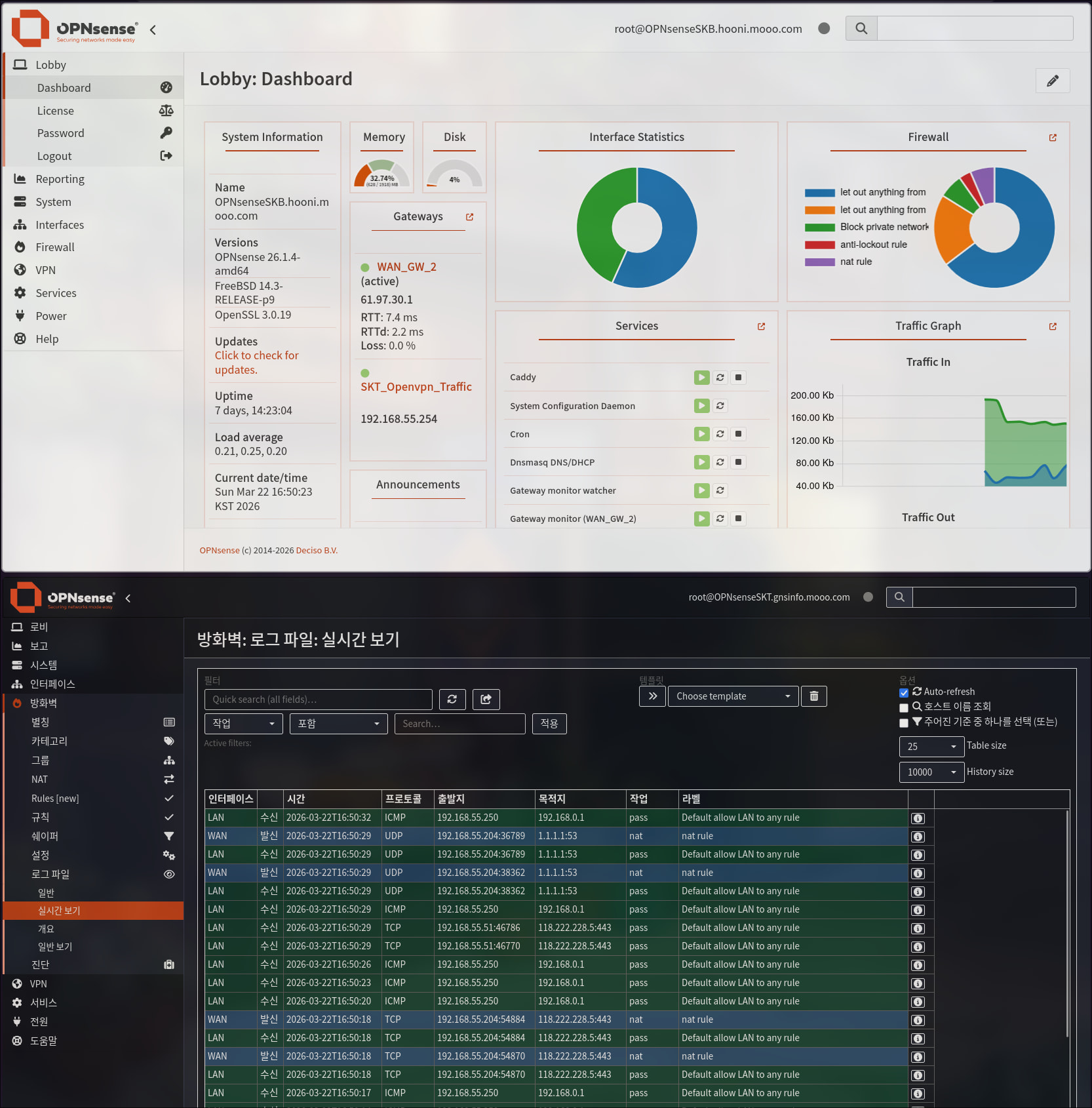Open the Reporting menu in sidebar
Screen dimensions: 1092x1108
point(60,179)
